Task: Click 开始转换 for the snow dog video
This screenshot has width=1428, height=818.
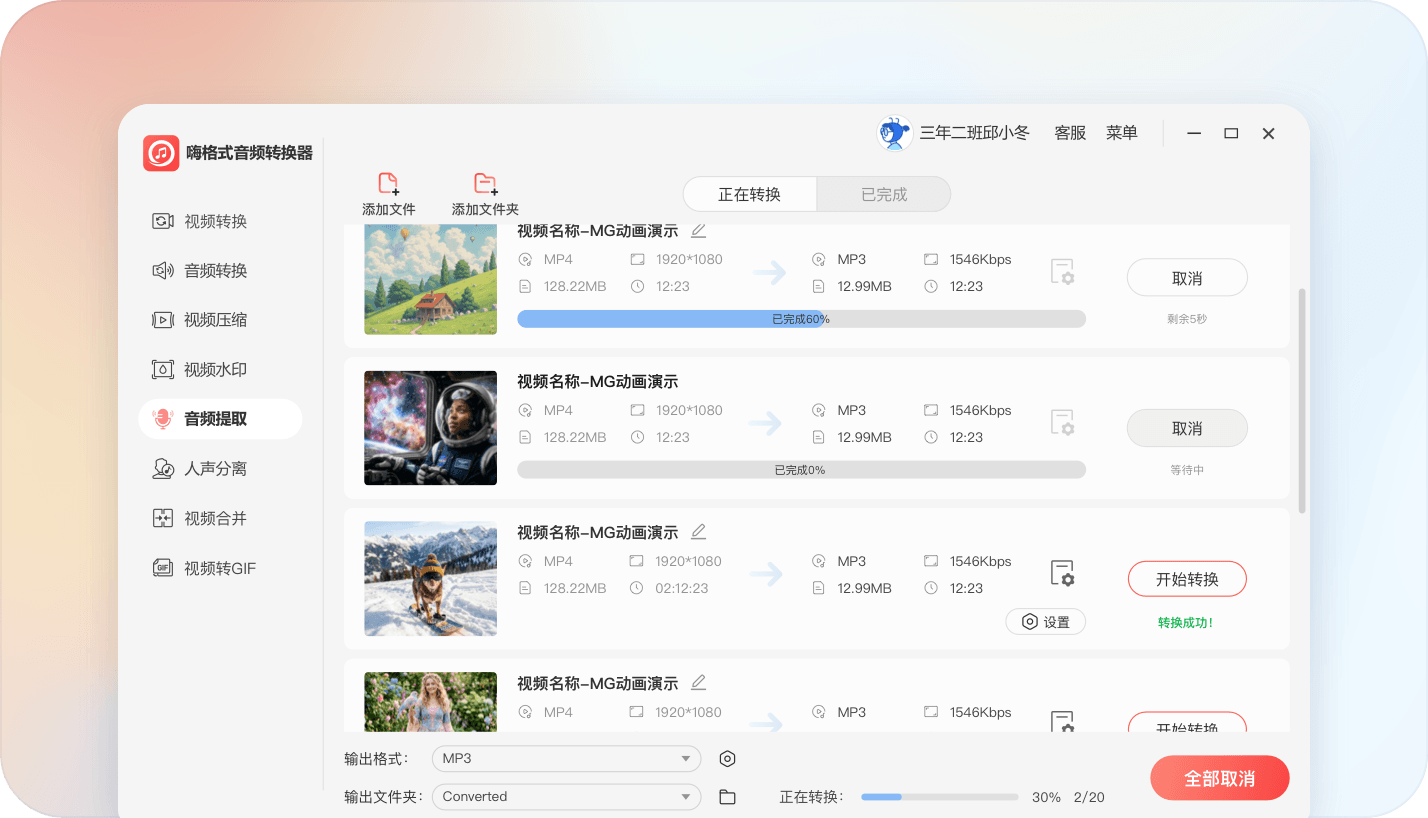Action: click(1187, 579)
